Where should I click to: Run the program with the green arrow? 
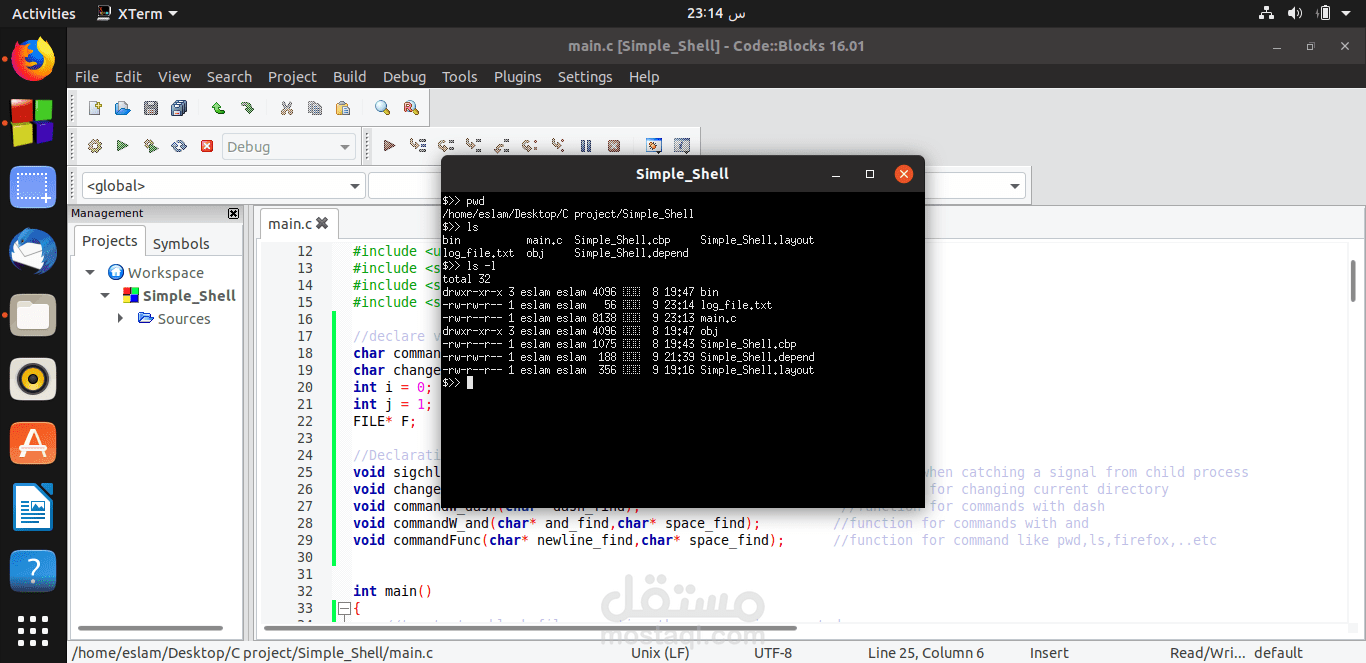[122, 145]
